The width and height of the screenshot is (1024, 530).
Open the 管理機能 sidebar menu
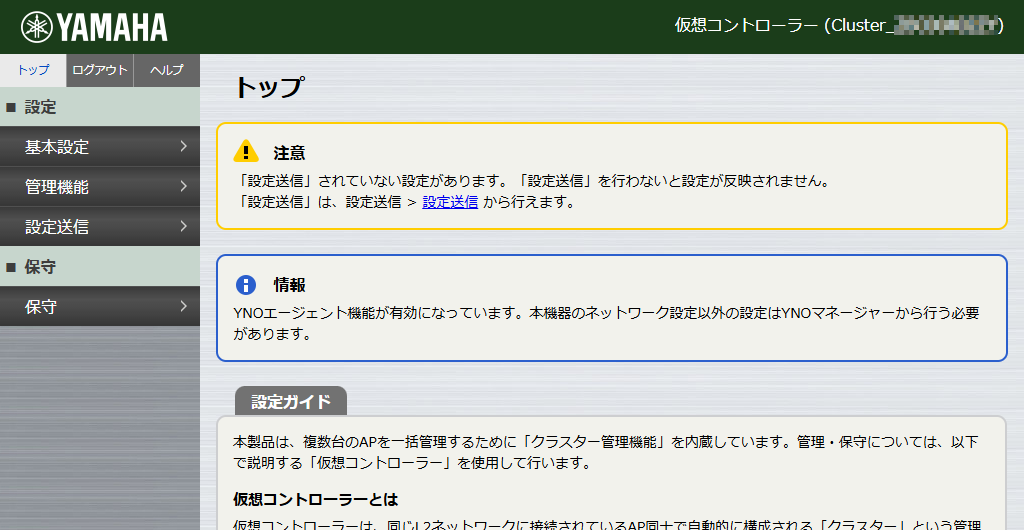57,187
